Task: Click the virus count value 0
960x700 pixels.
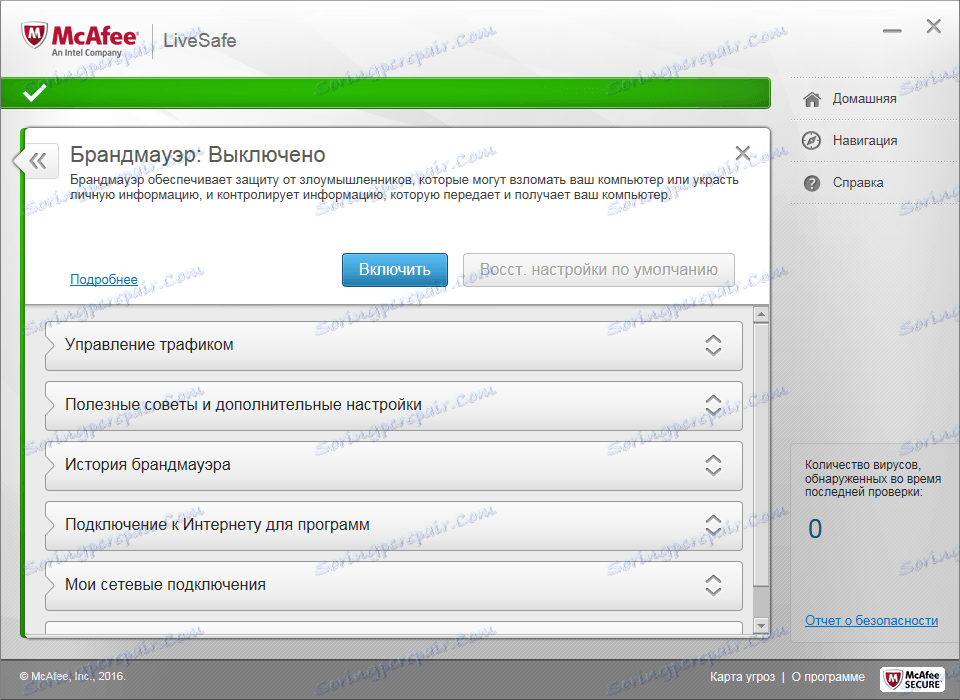Action: click(815, 529)
